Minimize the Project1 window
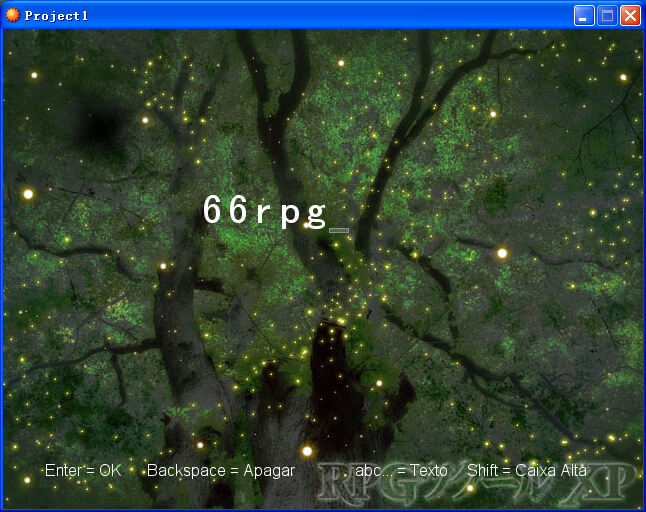 point(584,16)
